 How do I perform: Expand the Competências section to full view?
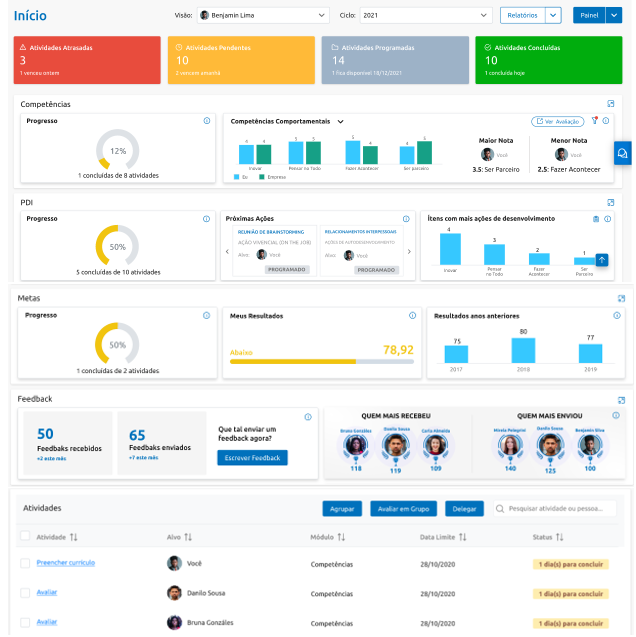(x=611, y=104)
